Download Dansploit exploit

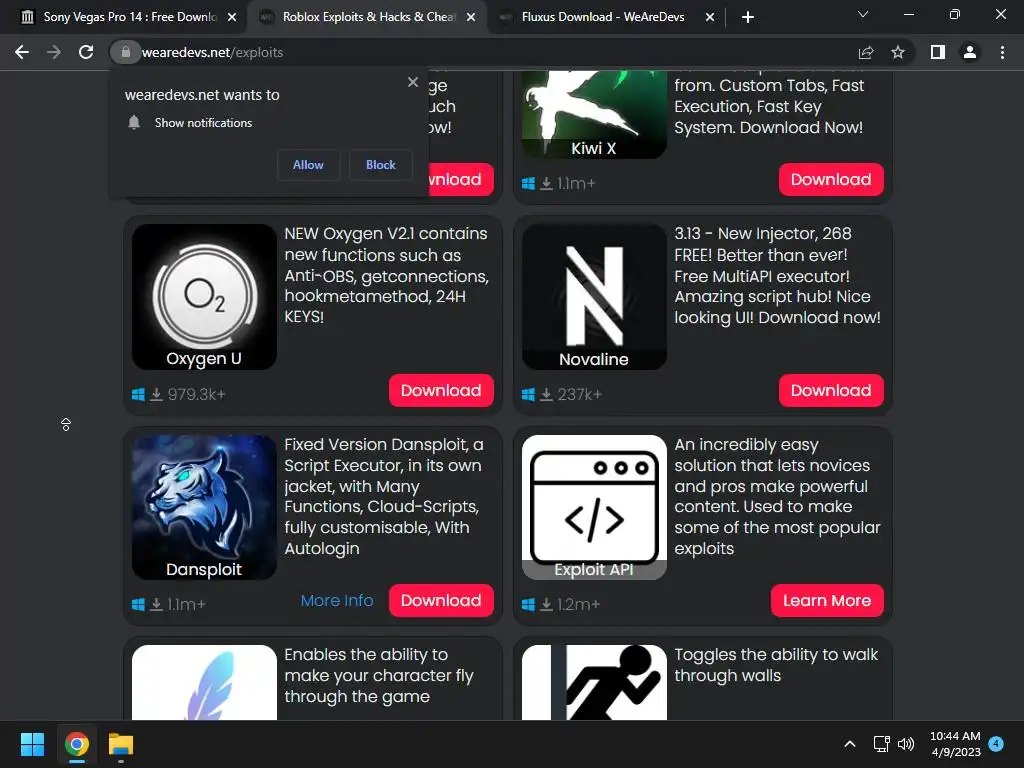tap(441, 600)
